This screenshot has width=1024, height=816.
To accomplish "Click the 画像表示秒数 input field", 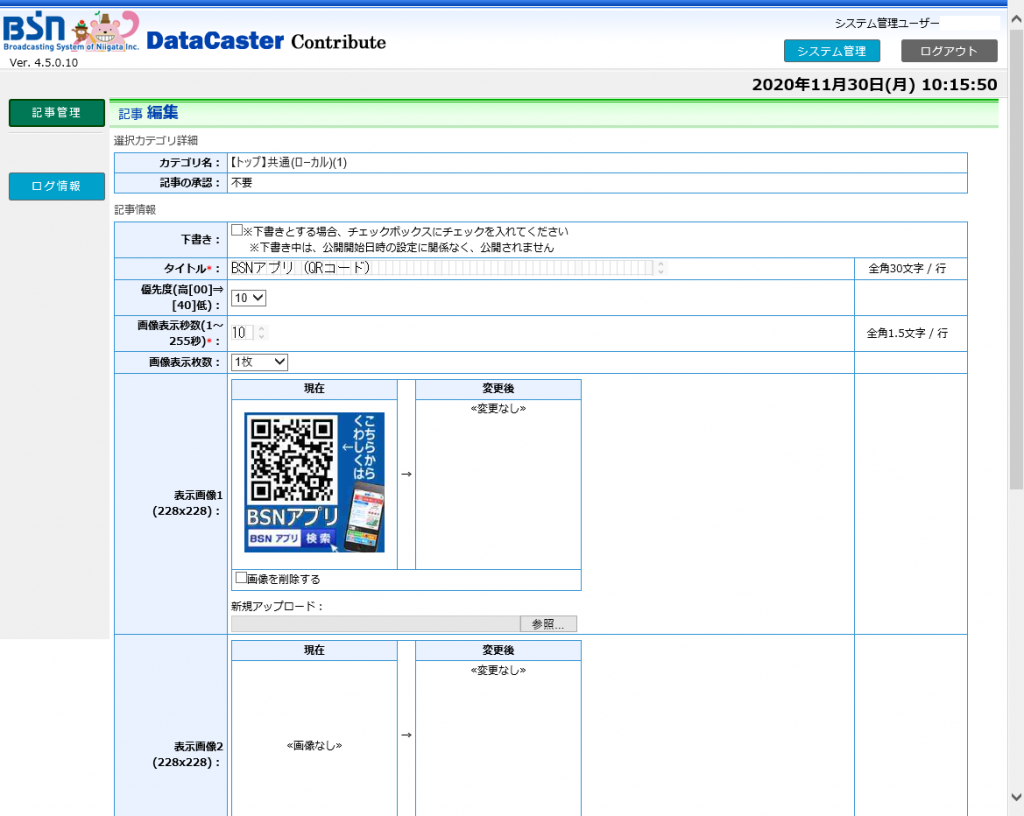I will (x=242, y=333).
